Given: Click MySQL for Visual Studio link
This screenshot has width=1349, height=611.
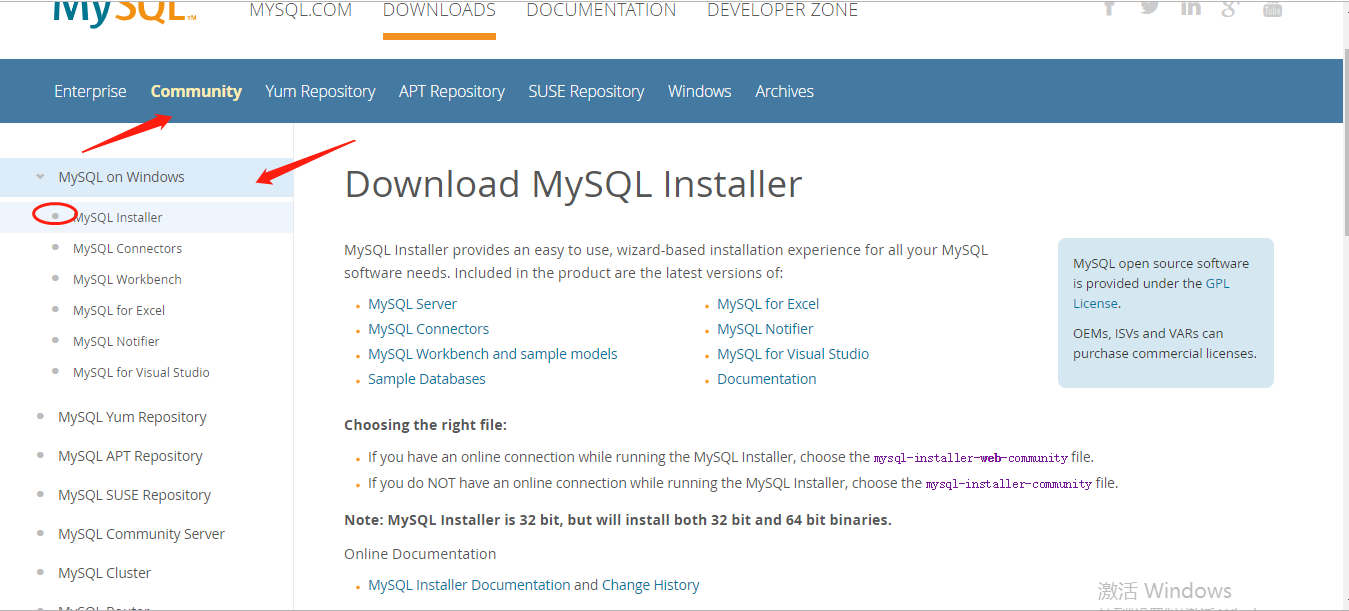Looking at the screenshot, I should coord(792,353).
